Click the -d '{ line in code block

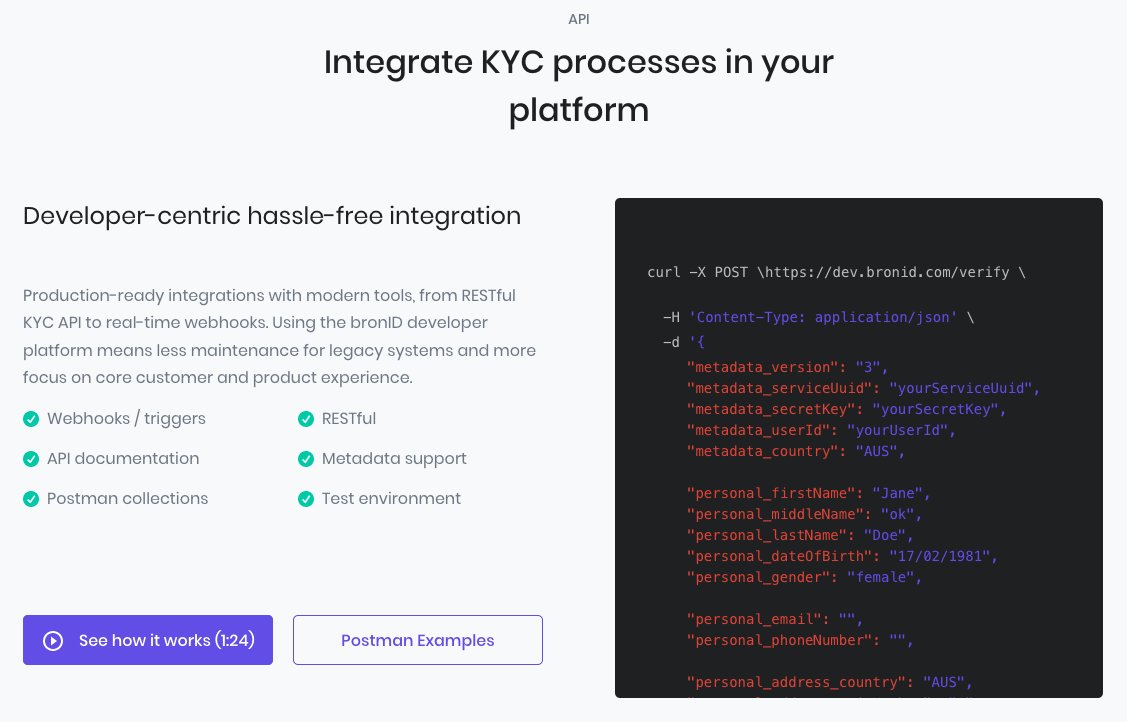click(684, 342)
